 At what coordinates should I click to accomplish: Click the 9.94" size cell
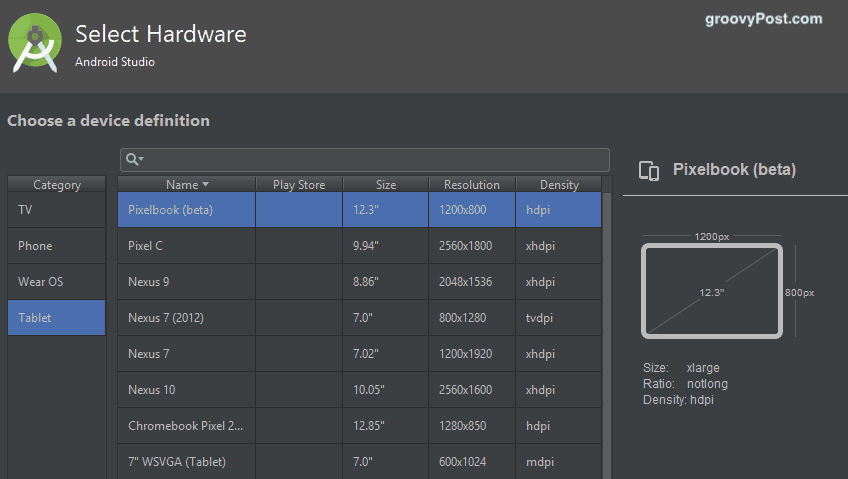(x=386, y=246)
